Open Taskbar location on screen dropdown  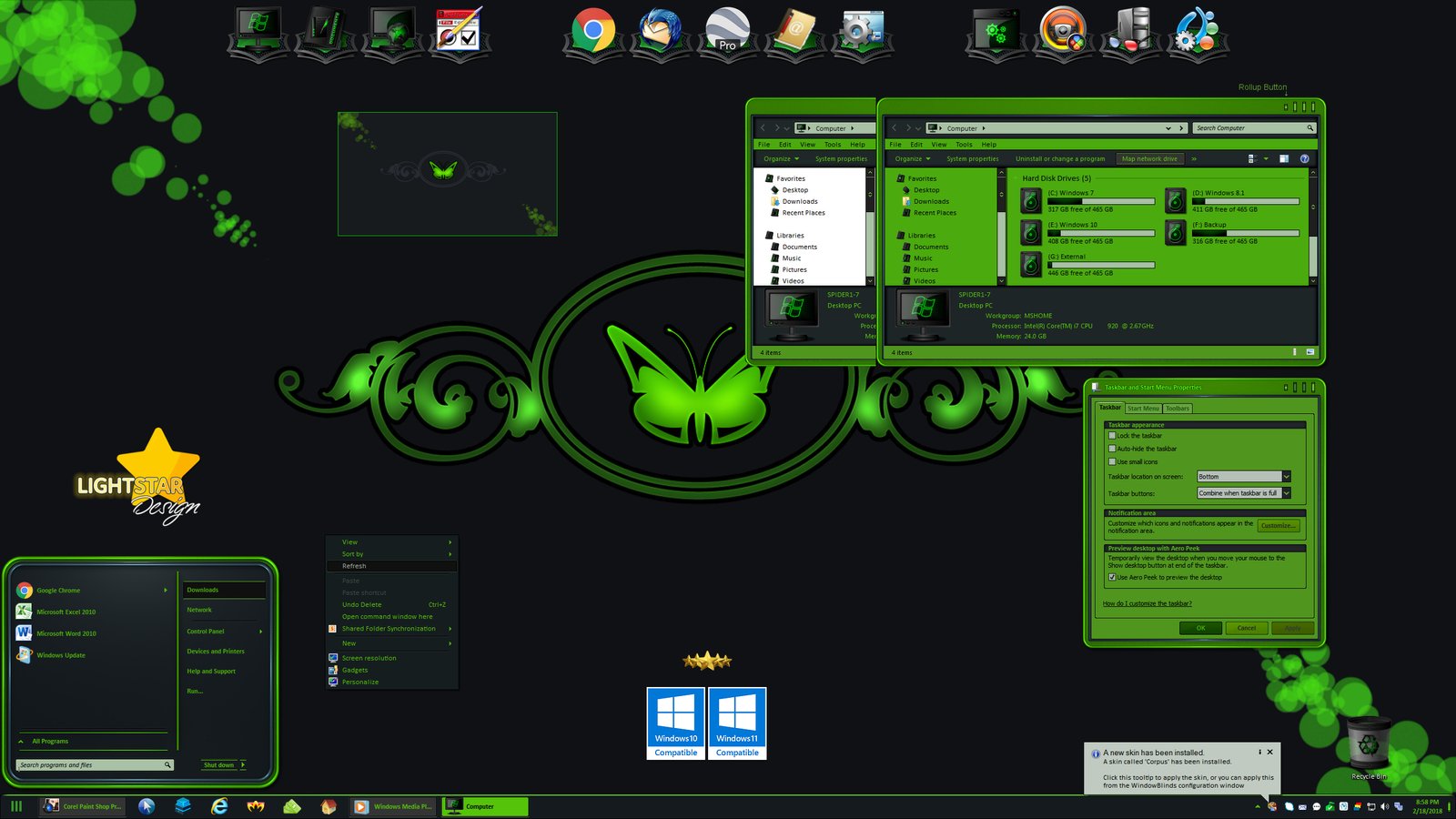pos(1286,477)
